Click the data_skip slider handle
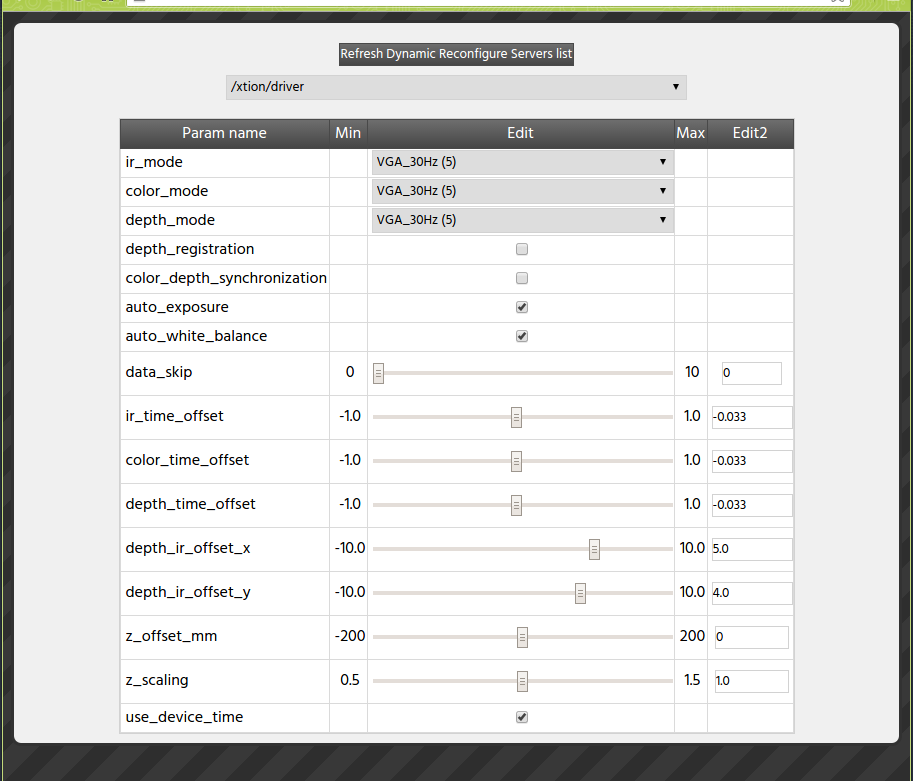913x781 pixels. (378, 373)
